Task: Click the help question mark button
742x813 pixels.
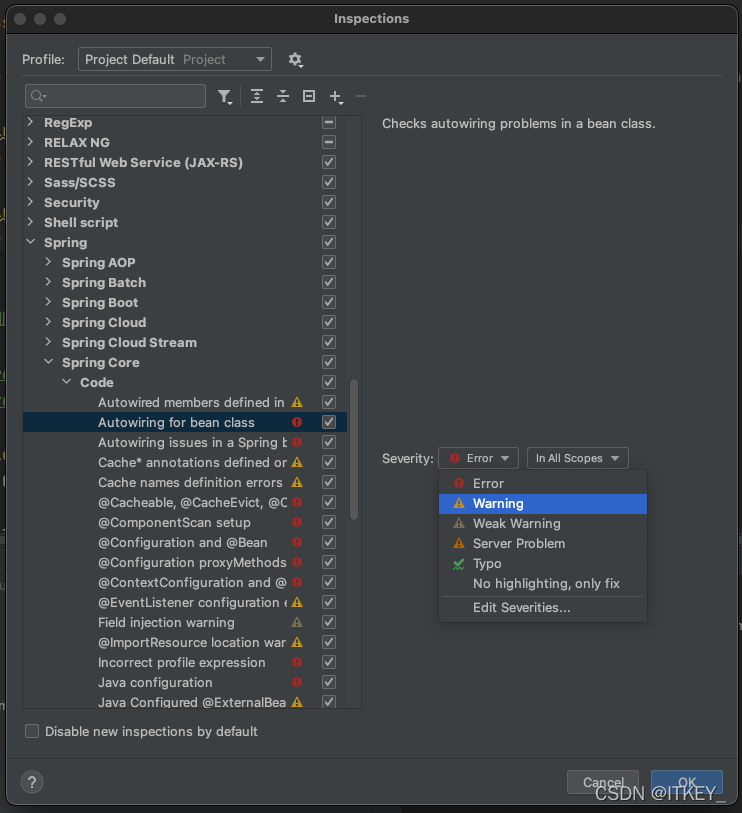Action: tap(32, 782)
